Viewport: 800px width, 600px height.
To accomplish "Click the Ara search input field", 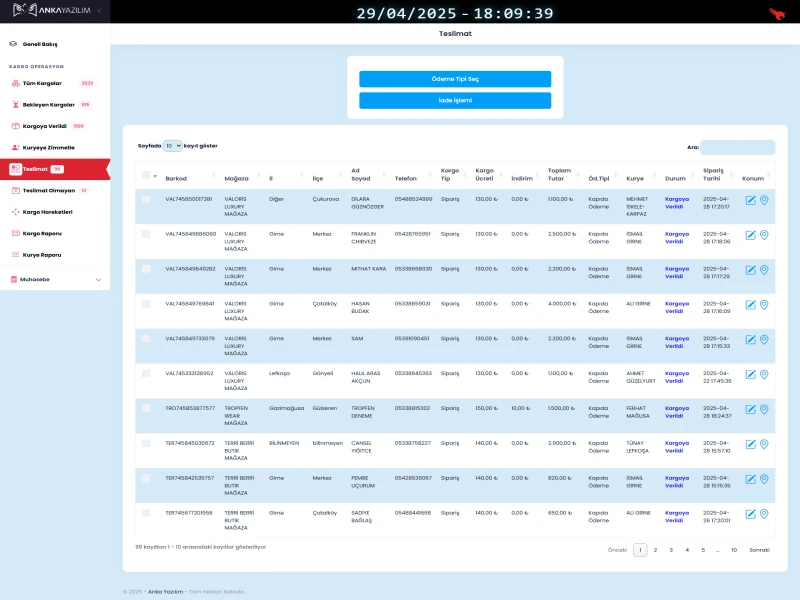I will coord(737,147).
